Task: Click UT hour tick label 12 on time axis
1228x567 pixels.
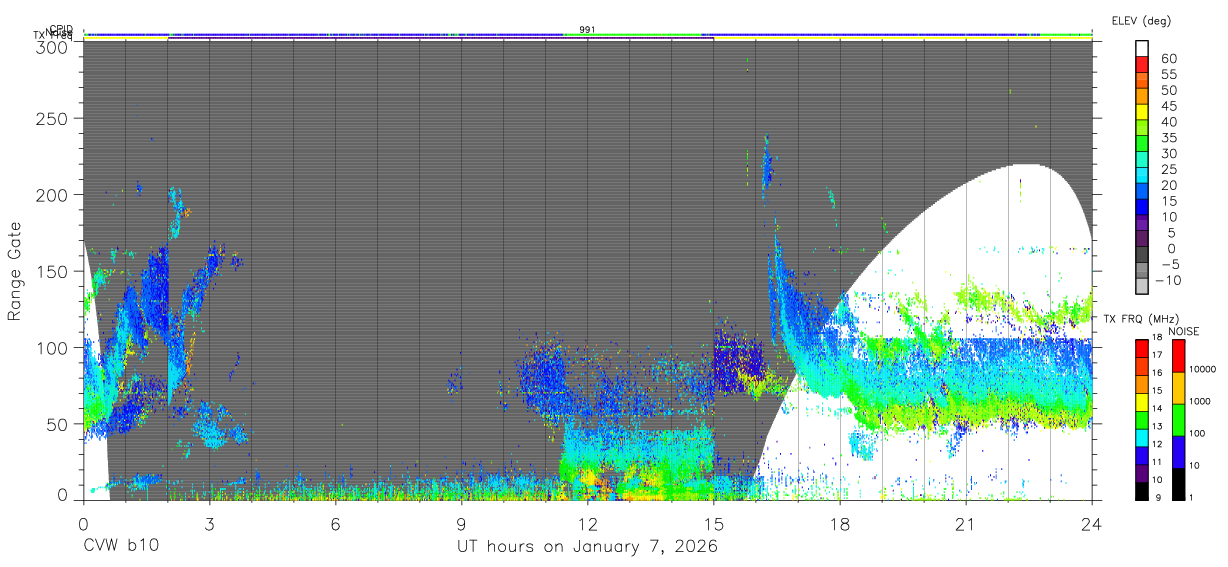Action: (588, 524)
